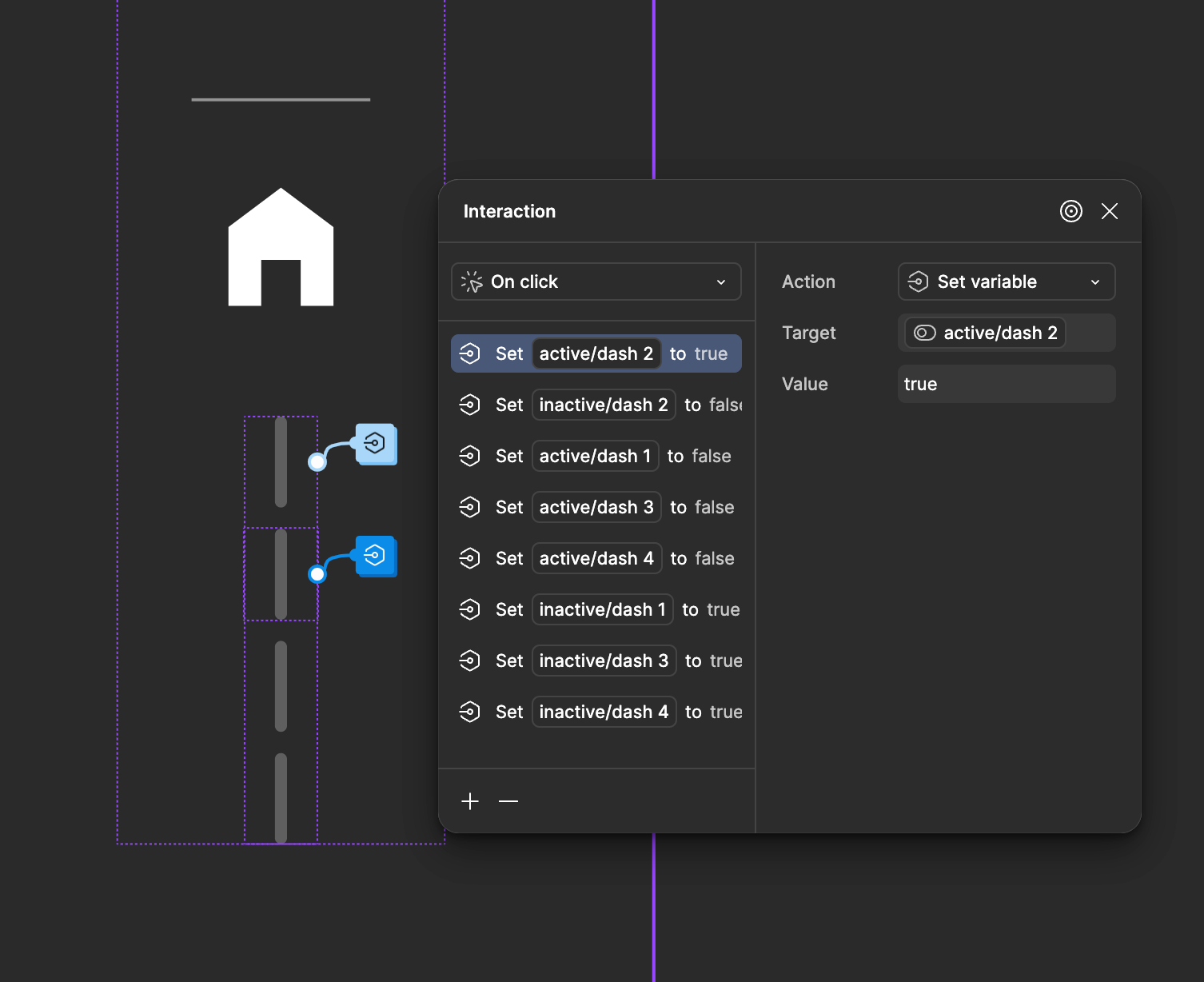Remove selected action with minus button
The width and height of the screenshot is (1204, 982).
(508, 801)
